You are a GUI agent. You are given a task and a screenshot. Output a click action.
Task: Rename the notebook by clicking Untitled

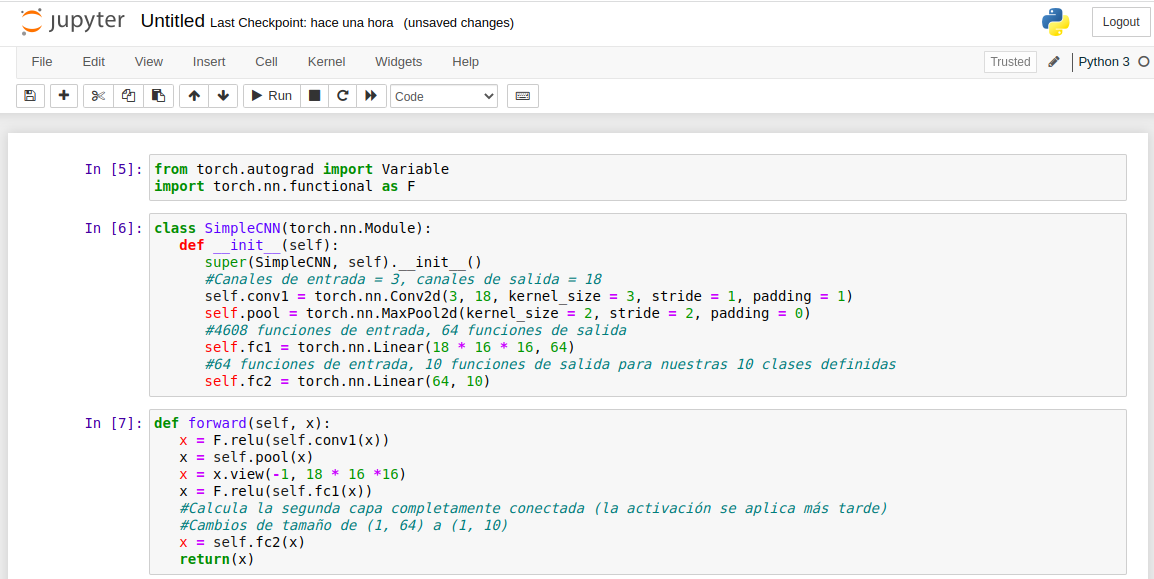tap(172, 21)
